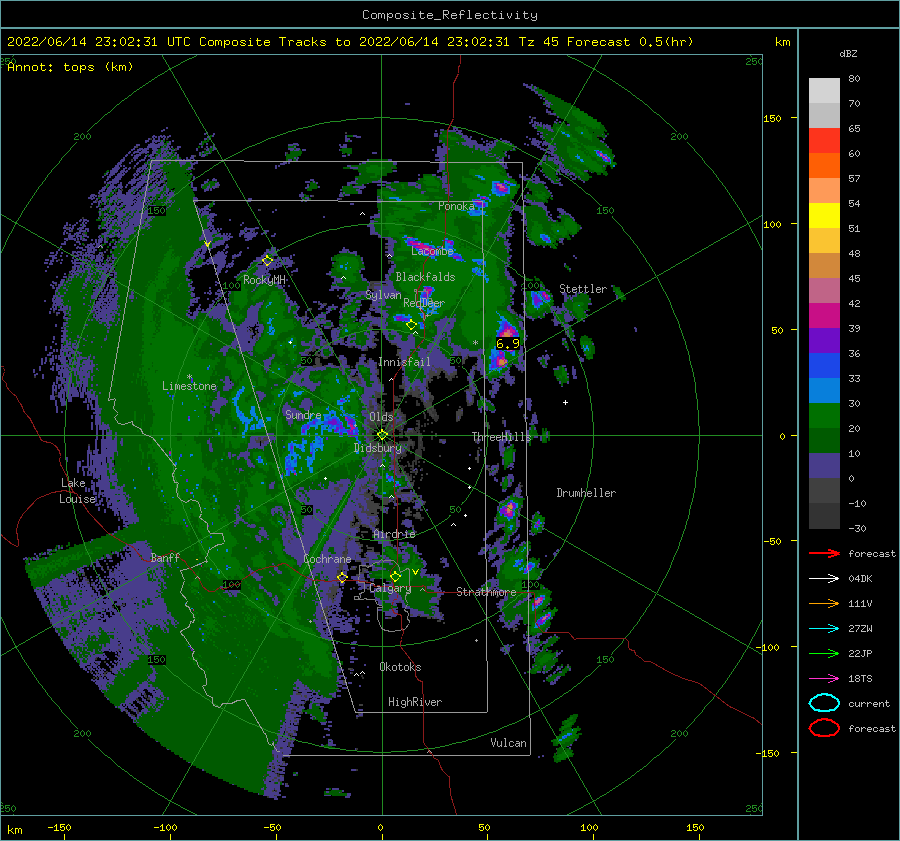The image size is (900, 841).
Task: Click the Banff label
Action: [165, 557]
